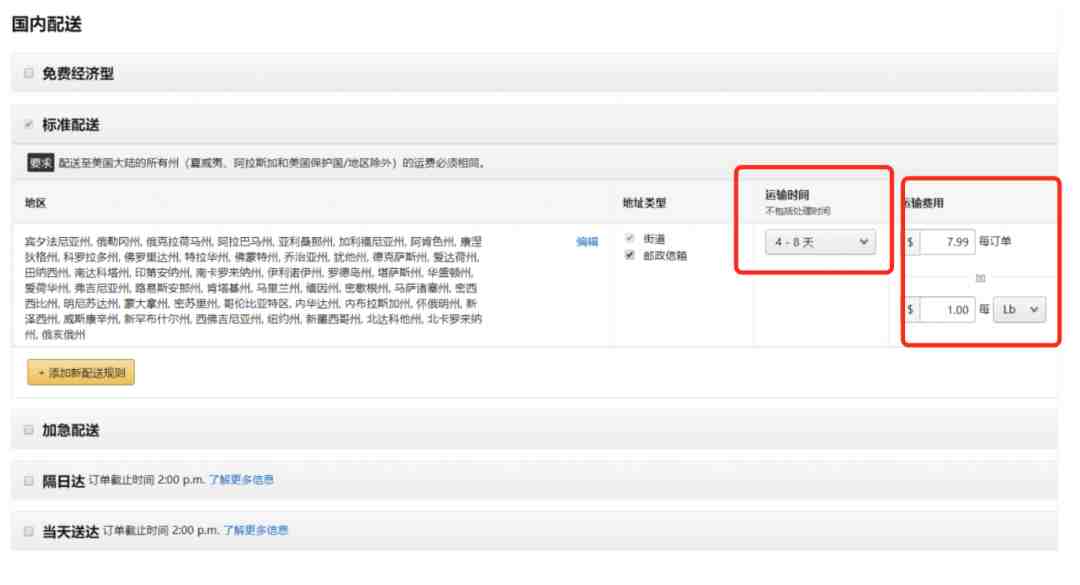Check the 隔日达 option

point(29,480)
